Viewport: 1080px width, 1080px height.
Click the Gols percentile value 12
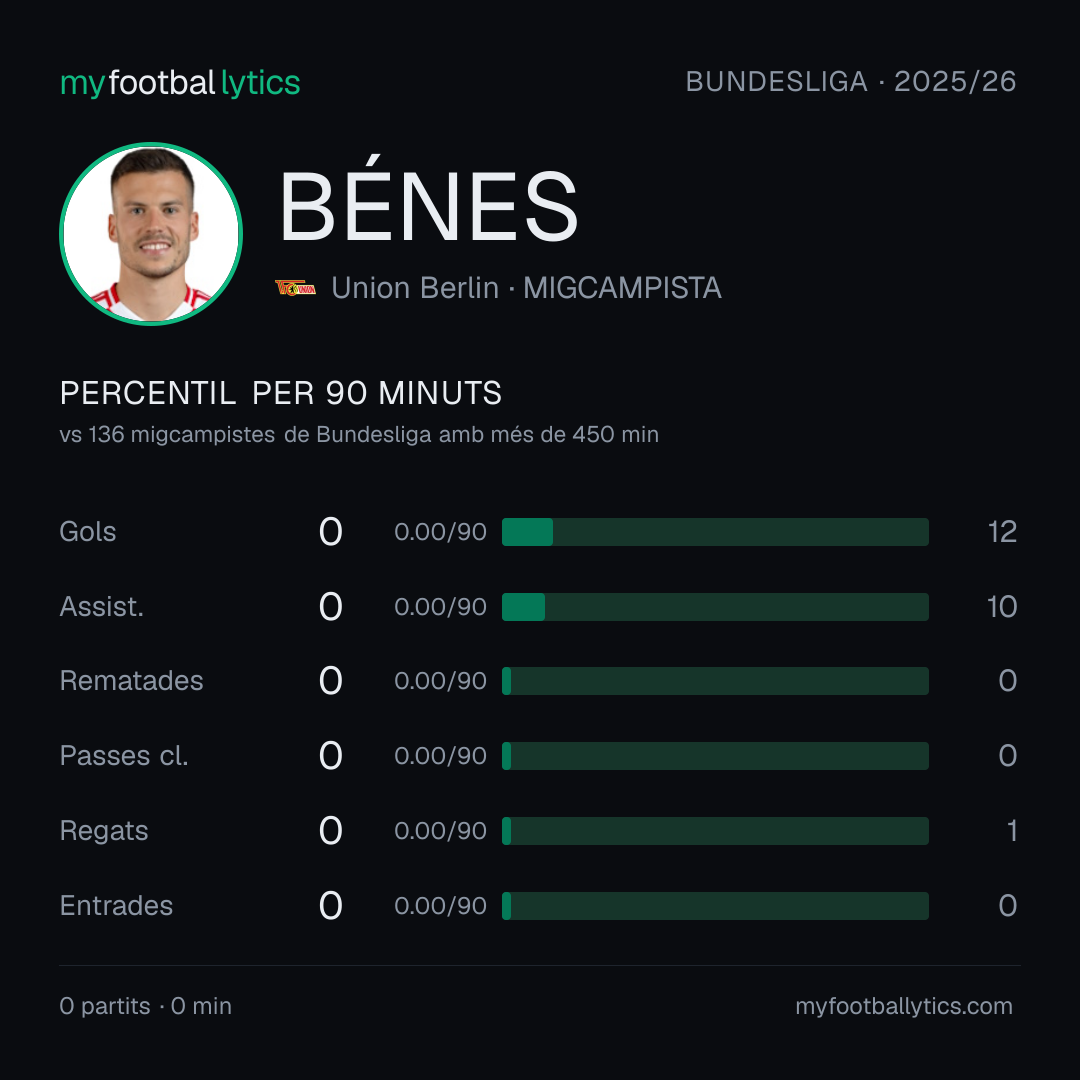[1002, 532]
